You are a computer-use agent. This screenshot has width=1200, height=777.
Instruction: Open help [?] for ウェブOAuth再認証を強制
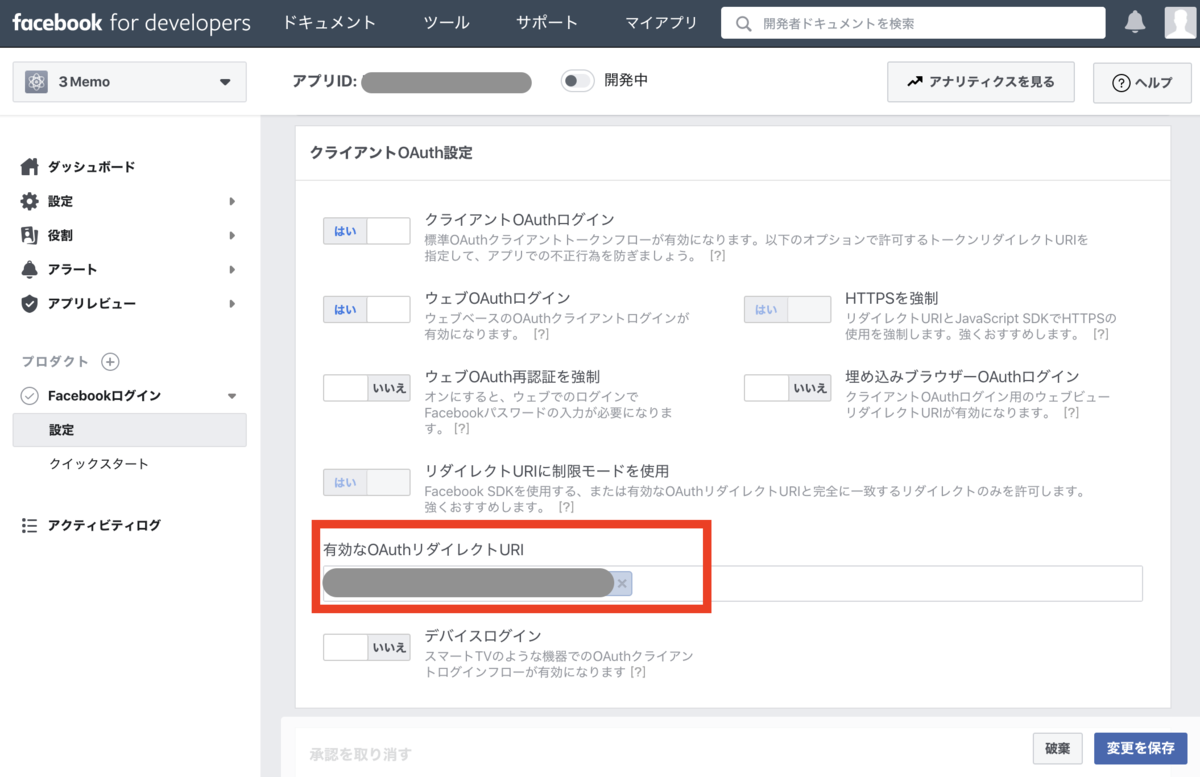(461, 428)
